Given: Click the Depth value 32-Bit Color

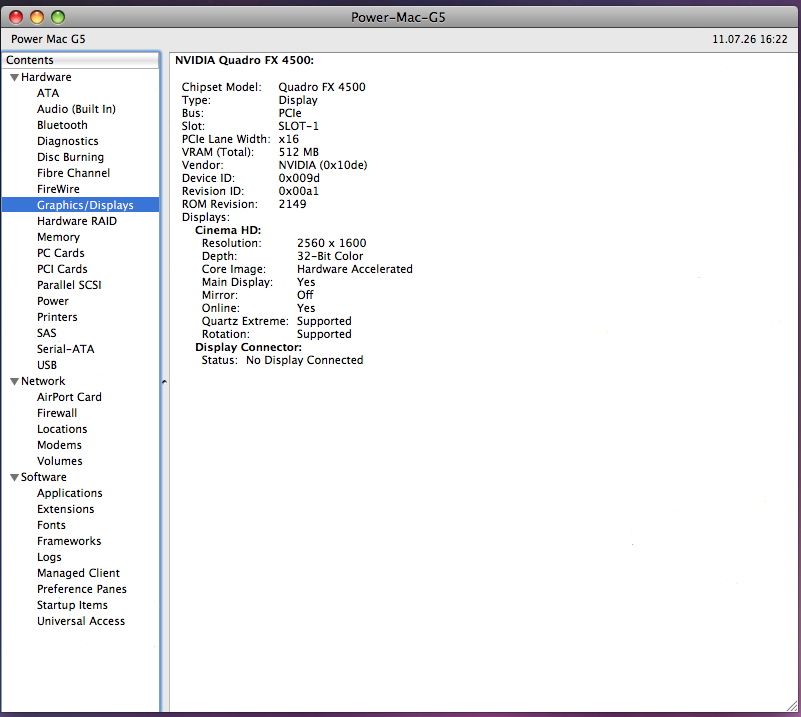Looking at the screenshot, I should click(330, 256).
